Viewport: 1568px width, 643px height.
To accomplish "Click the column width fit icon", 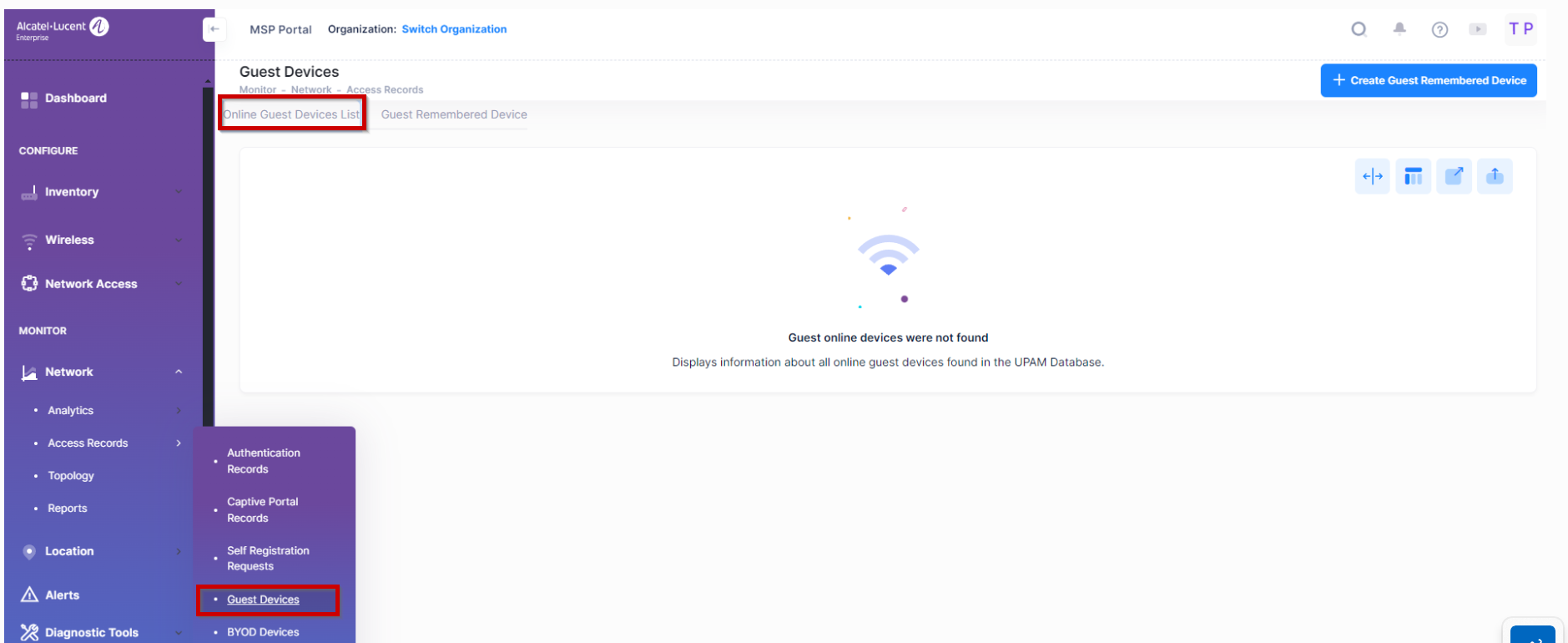I will point(1373,176).
